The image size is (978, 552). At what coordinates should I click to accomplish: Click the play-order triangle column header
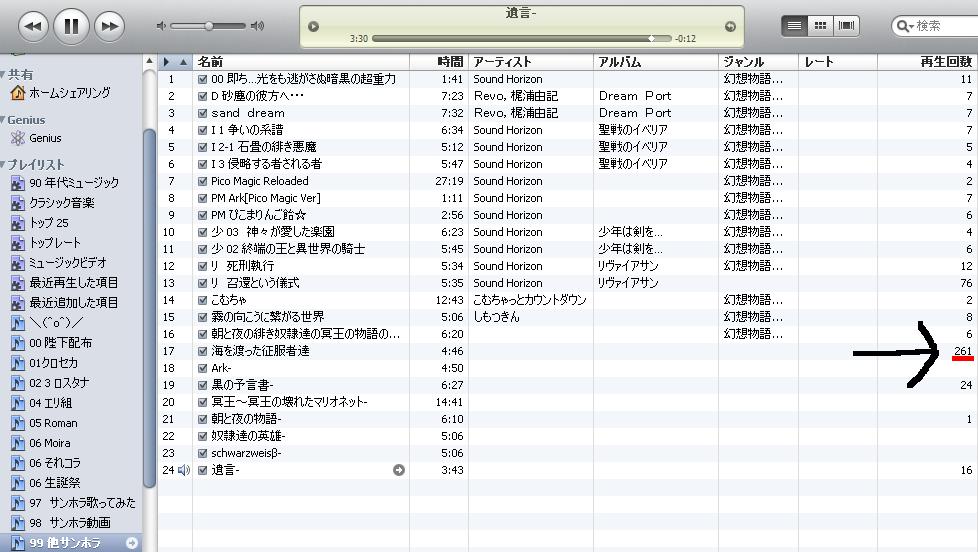[x=166, y=62]
